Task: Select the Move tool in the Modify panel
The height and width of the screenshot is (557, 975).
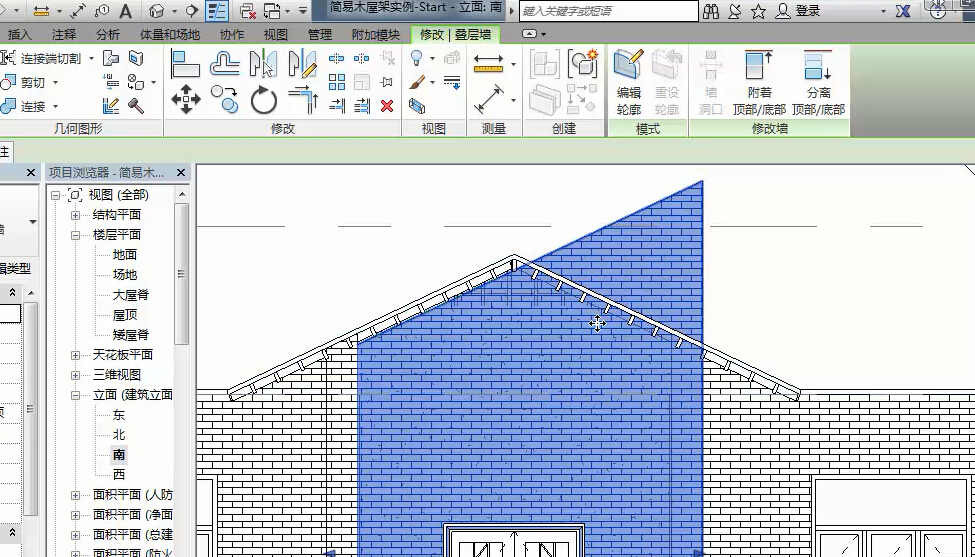Action: point(186,99)
